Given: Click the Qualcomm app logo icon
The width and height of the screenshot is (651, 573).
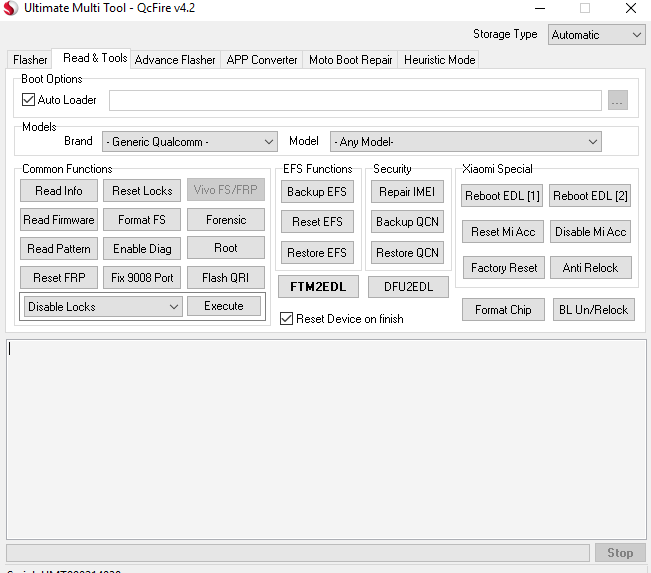Looking at the screenshot, I should pyautogui.click(x=10, y=8).
